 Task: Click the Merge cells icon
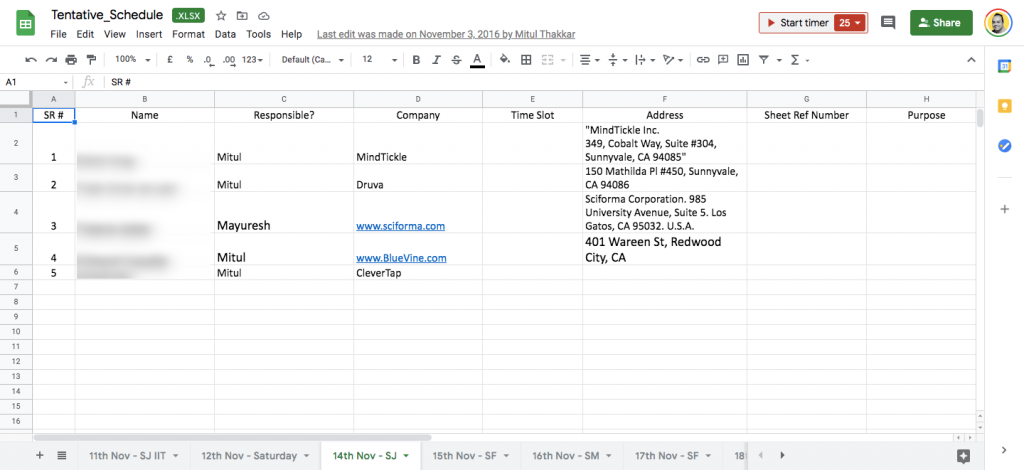tap(547, 59)
